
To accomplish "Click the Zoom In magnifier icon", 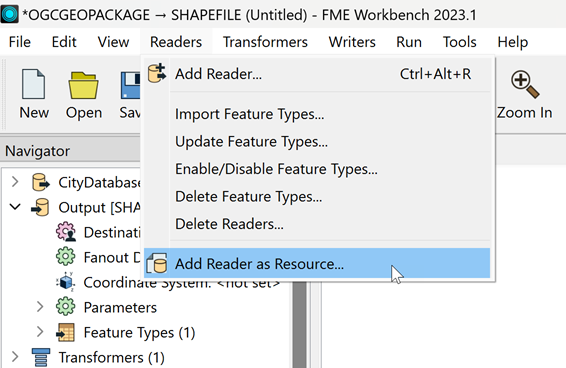I will 525,85.
